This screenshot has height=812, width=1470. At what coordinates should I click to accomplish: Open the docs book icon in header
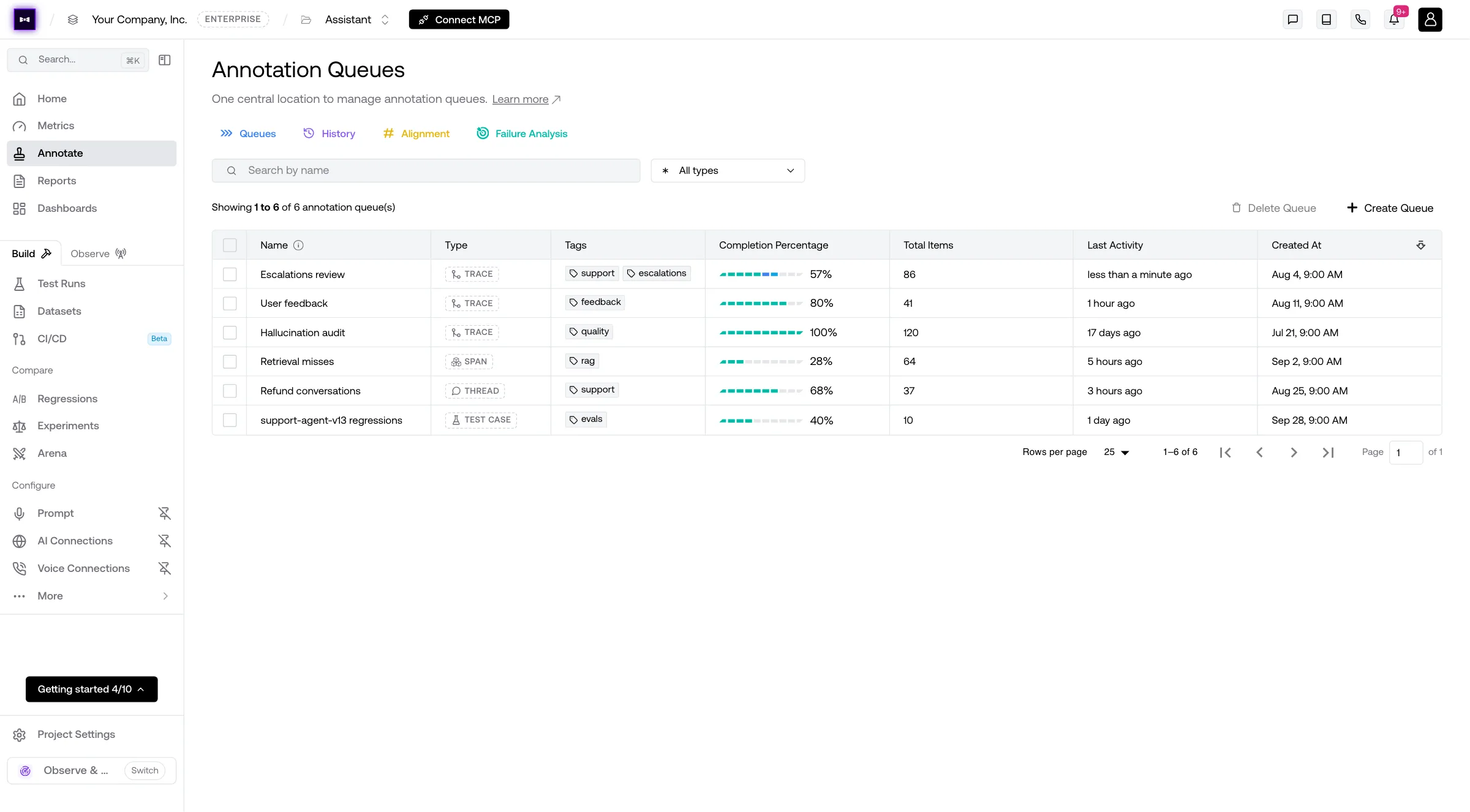[x=1326, y=20]
